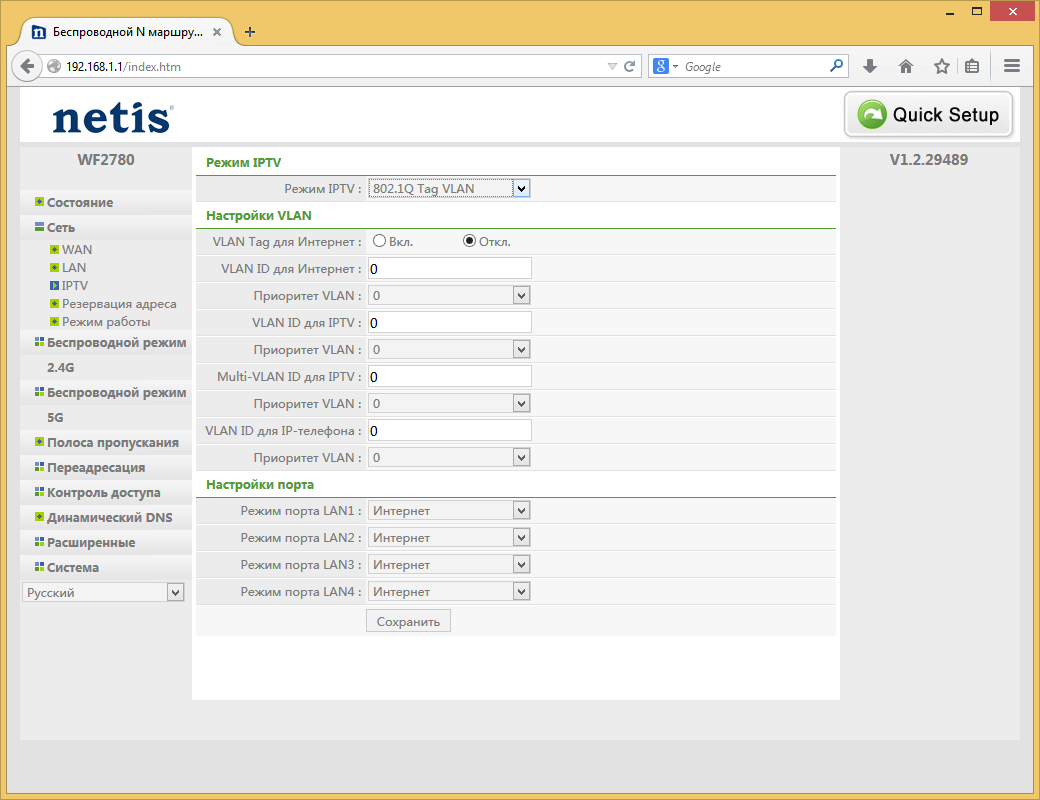The height and width of the screenshot is (800, 1040).
Task: Open the Расширенные menu section
Action: (x=91, y=543)
